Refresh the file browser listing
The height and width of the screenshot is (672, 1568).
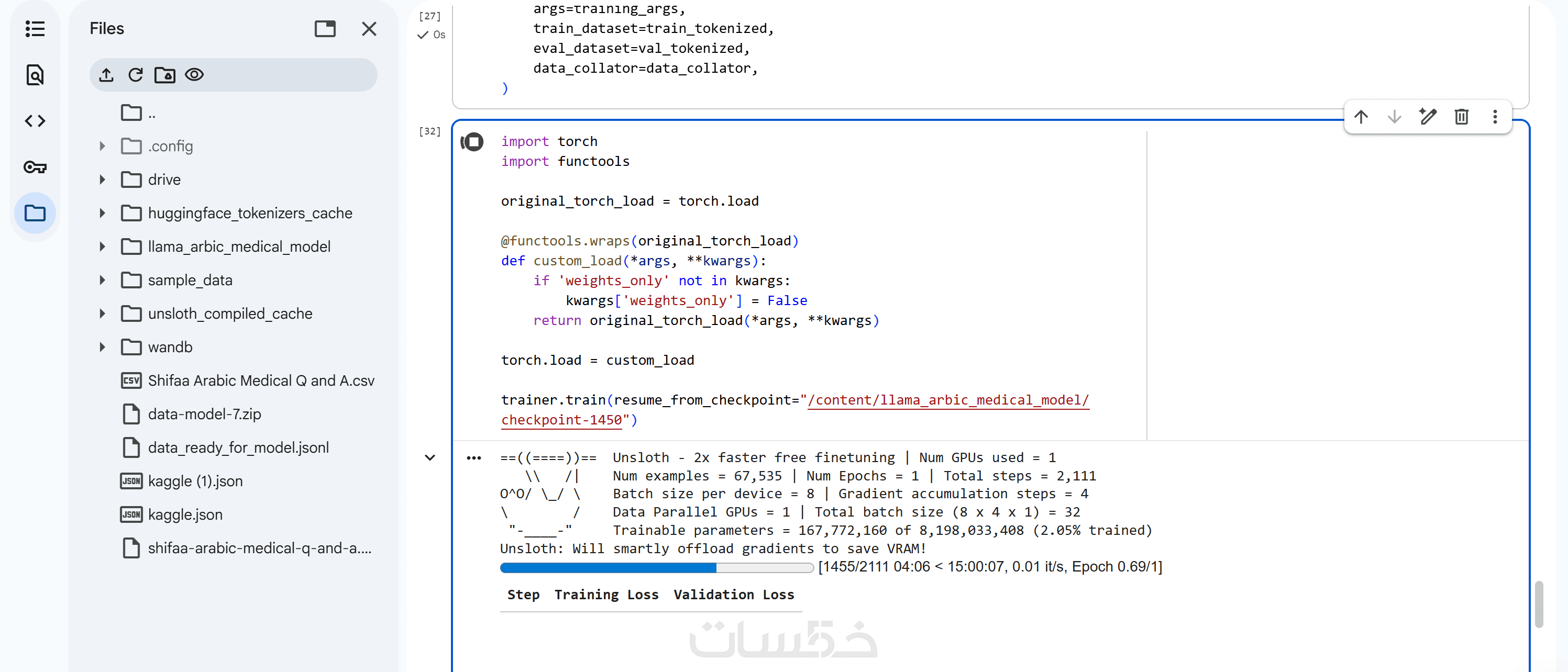click(135, 75)
